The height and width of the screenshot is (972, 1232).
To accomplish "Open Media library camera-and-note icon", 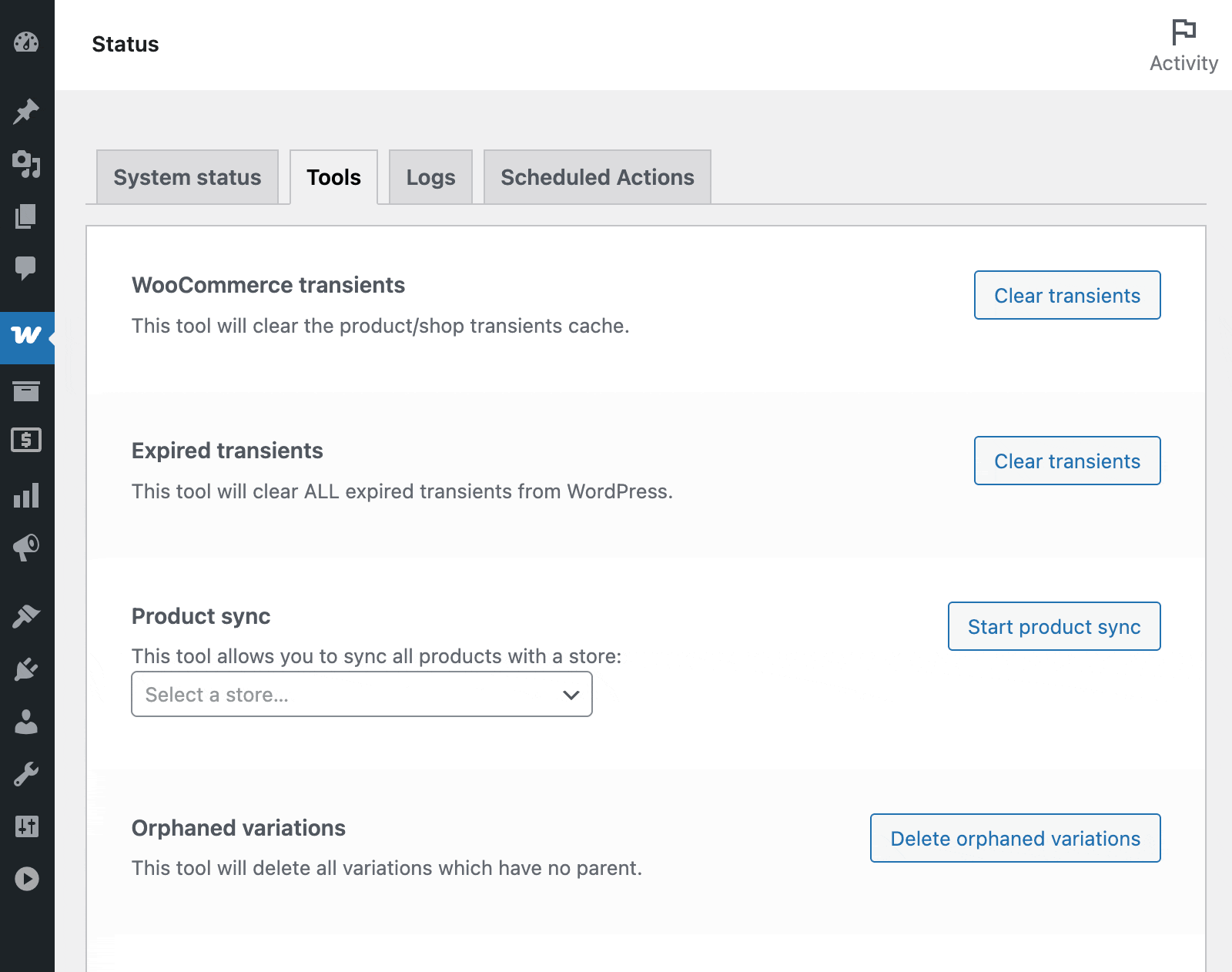I will (27, 164).
